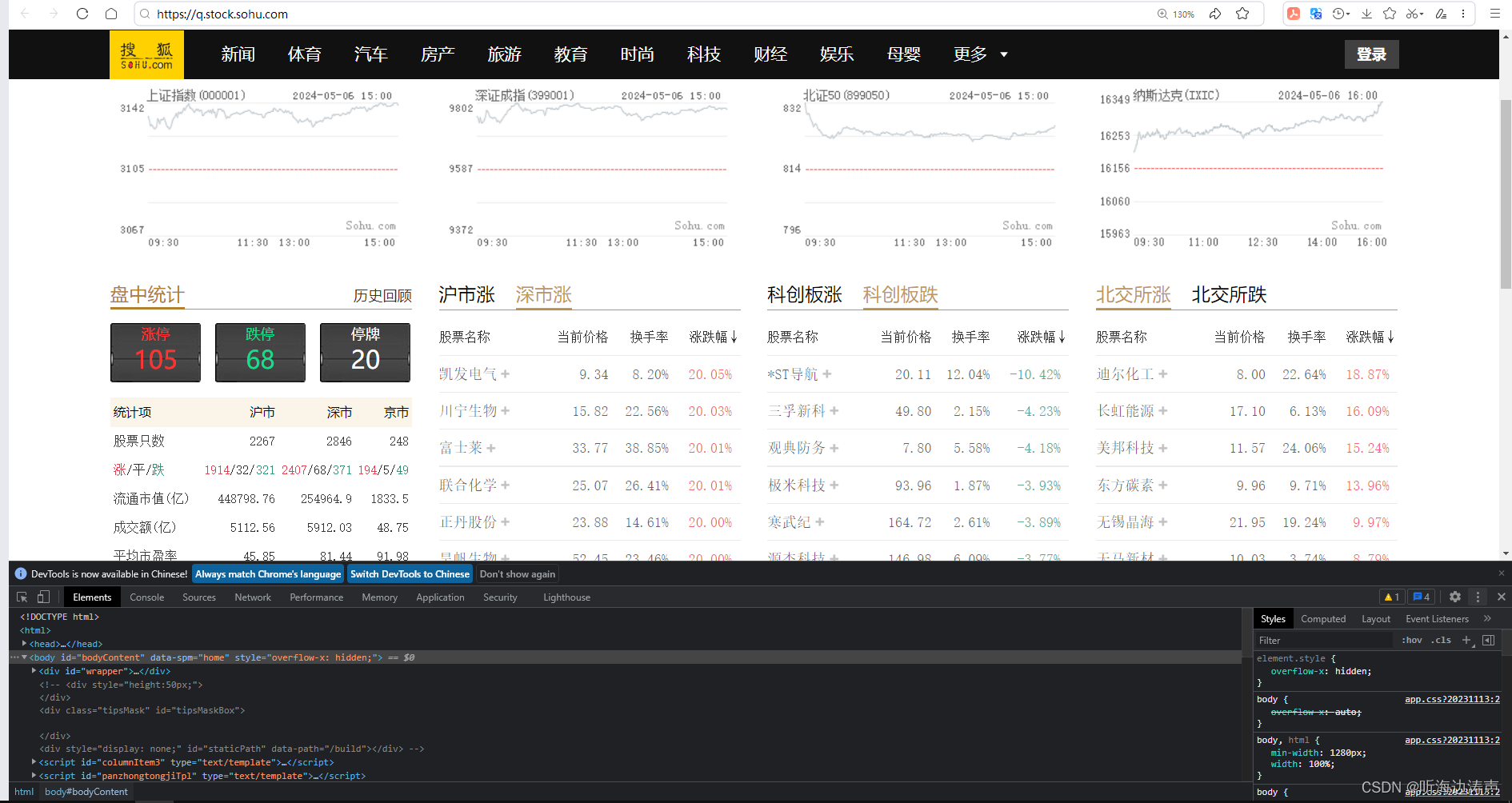The width and height of the screenshot is (1512, 803).
Task: Switch to DevTools Network tab
Action: click(x=253, y=597)
